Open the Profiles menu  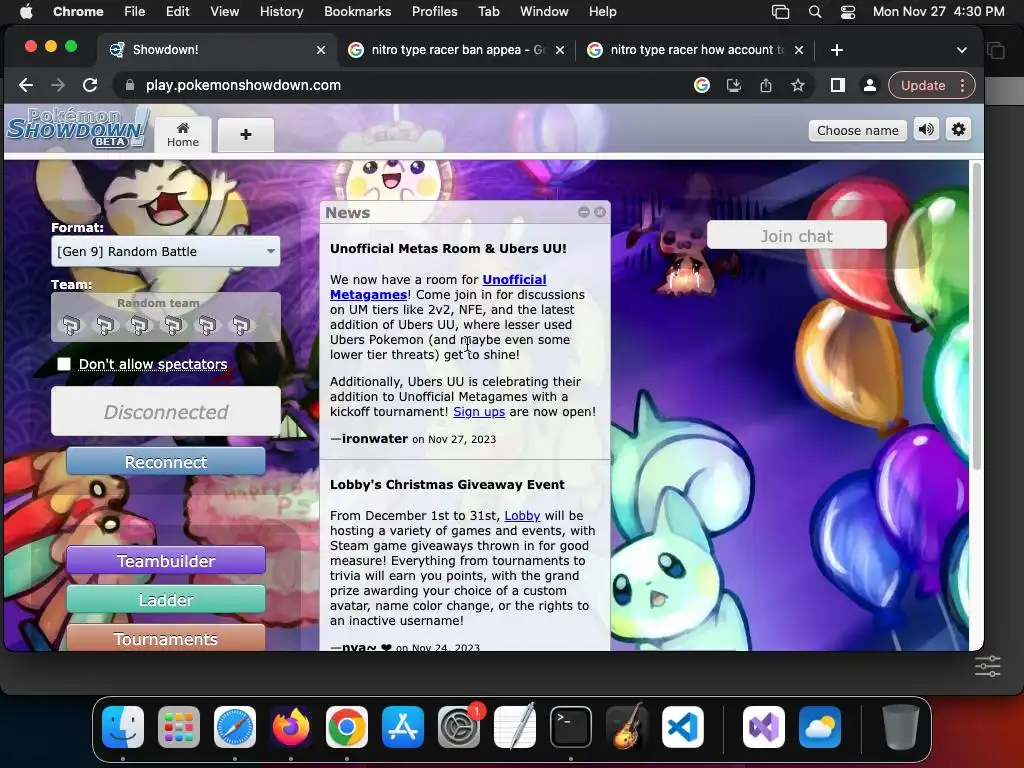(x=434, y=11)
